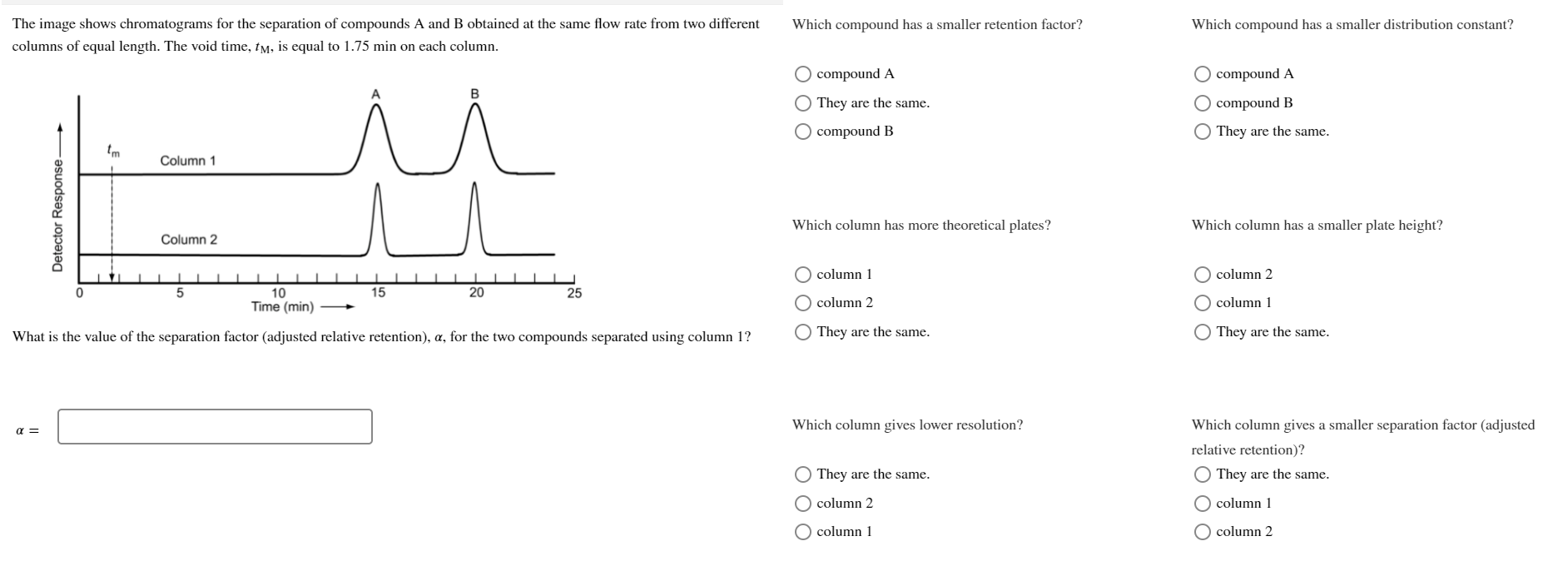This screenshot has height=566, width=1568.
Task: Select 'They are the same' for lower resolution question
Action: pyautogui.click(x=801, y=475)
